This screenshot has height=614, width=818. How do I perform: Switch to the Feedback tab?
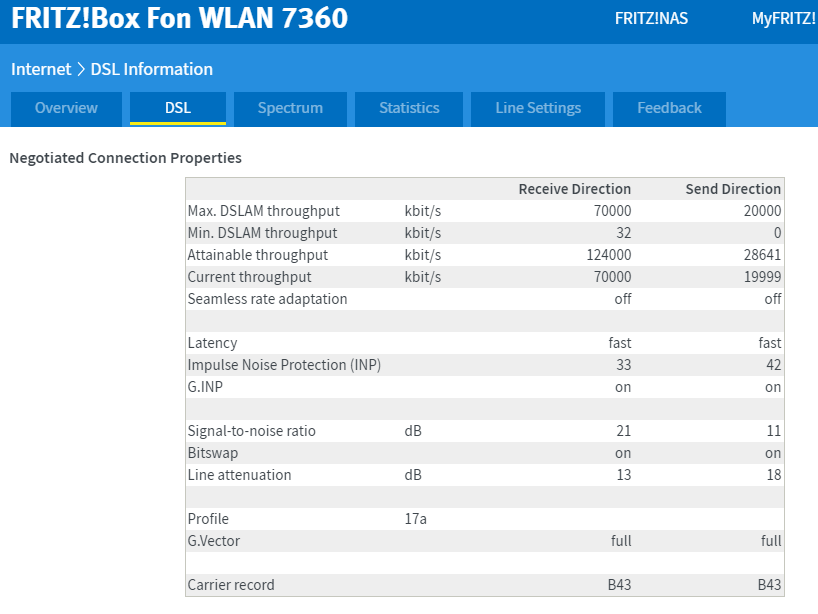669,108
